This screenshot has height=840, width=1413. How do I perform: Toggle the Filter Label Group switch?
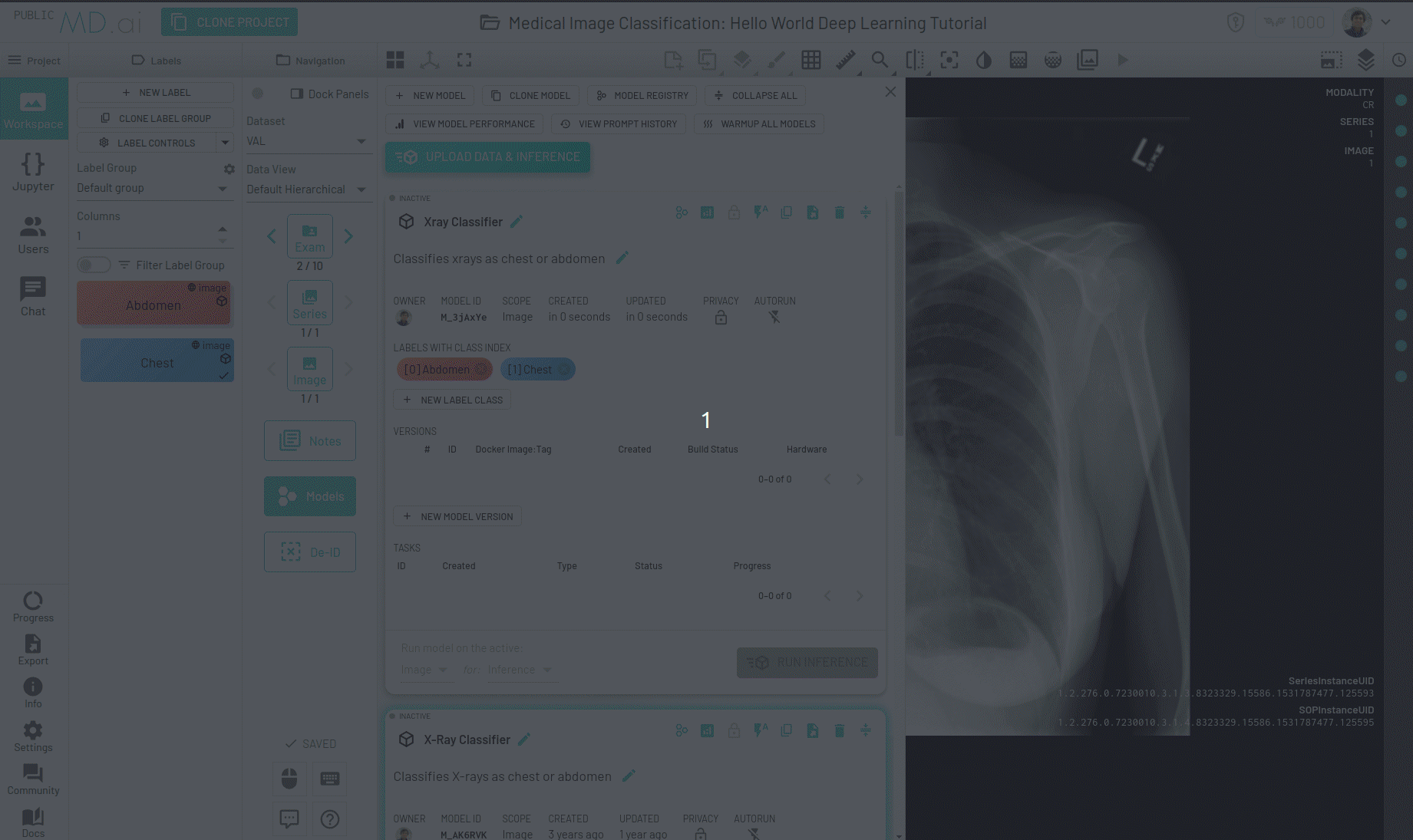click(x=94, y=265)
